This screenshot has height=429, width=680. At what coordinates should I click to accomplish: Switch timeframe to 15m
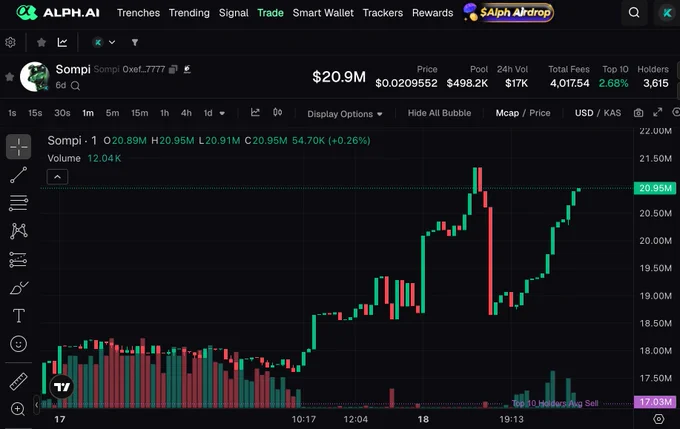[140, 113]
